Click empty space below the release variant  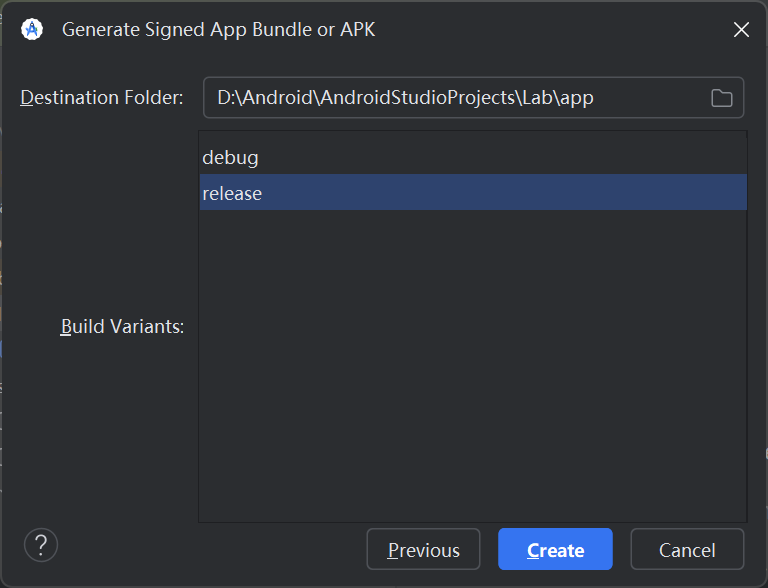coord(472,300)
